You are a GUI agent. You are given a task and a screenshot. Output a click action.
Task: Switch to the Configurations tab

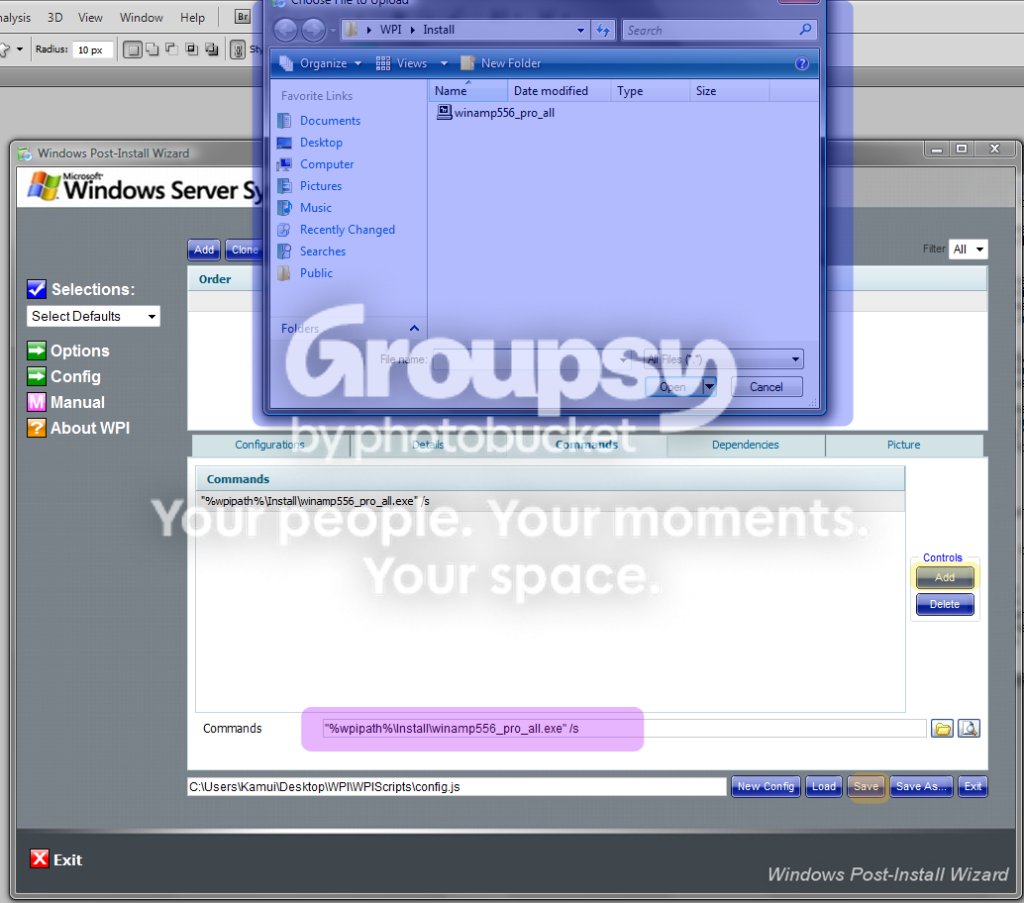[270, 445]
